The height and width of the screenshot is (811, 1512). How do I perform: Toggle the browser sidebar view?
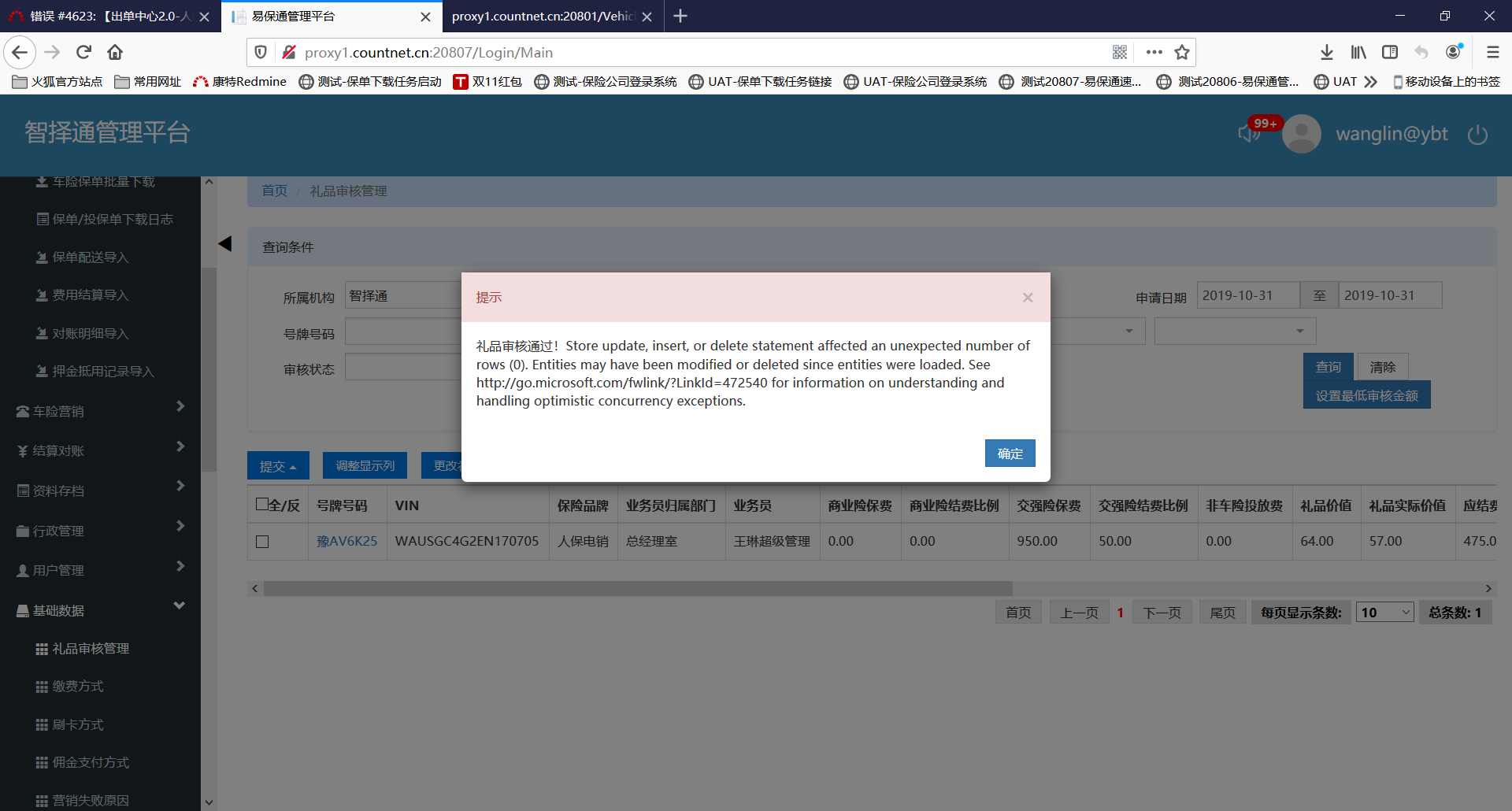[1390, 53]
